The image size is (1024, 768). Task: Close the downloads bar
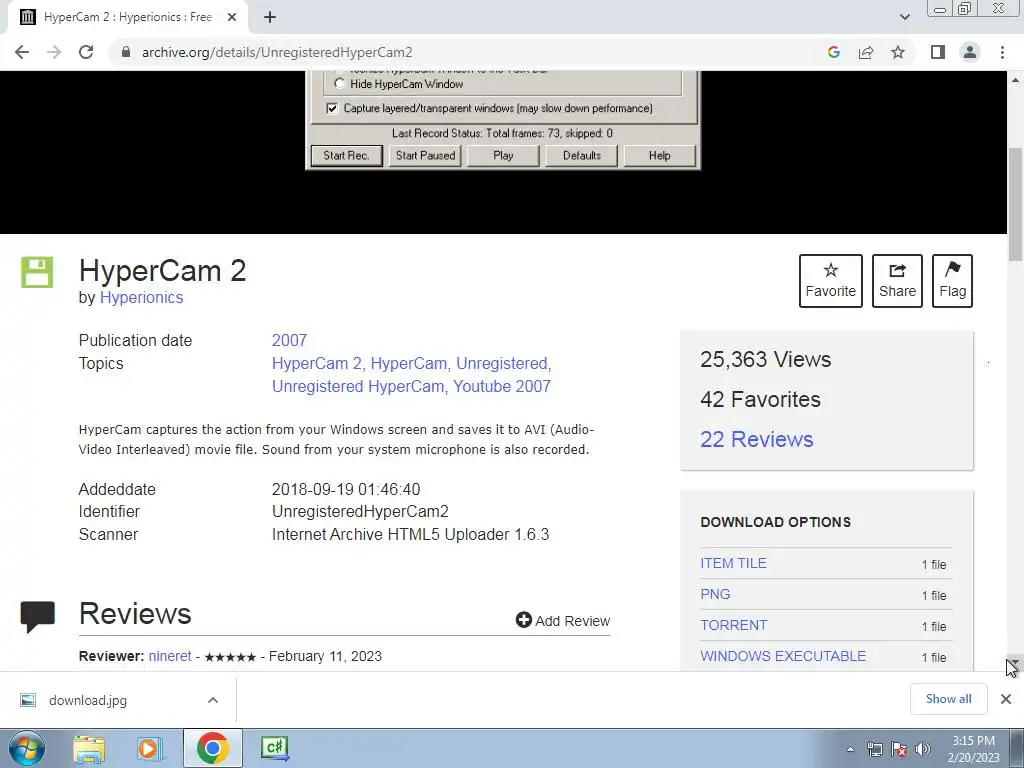[x=1006, y=699]
